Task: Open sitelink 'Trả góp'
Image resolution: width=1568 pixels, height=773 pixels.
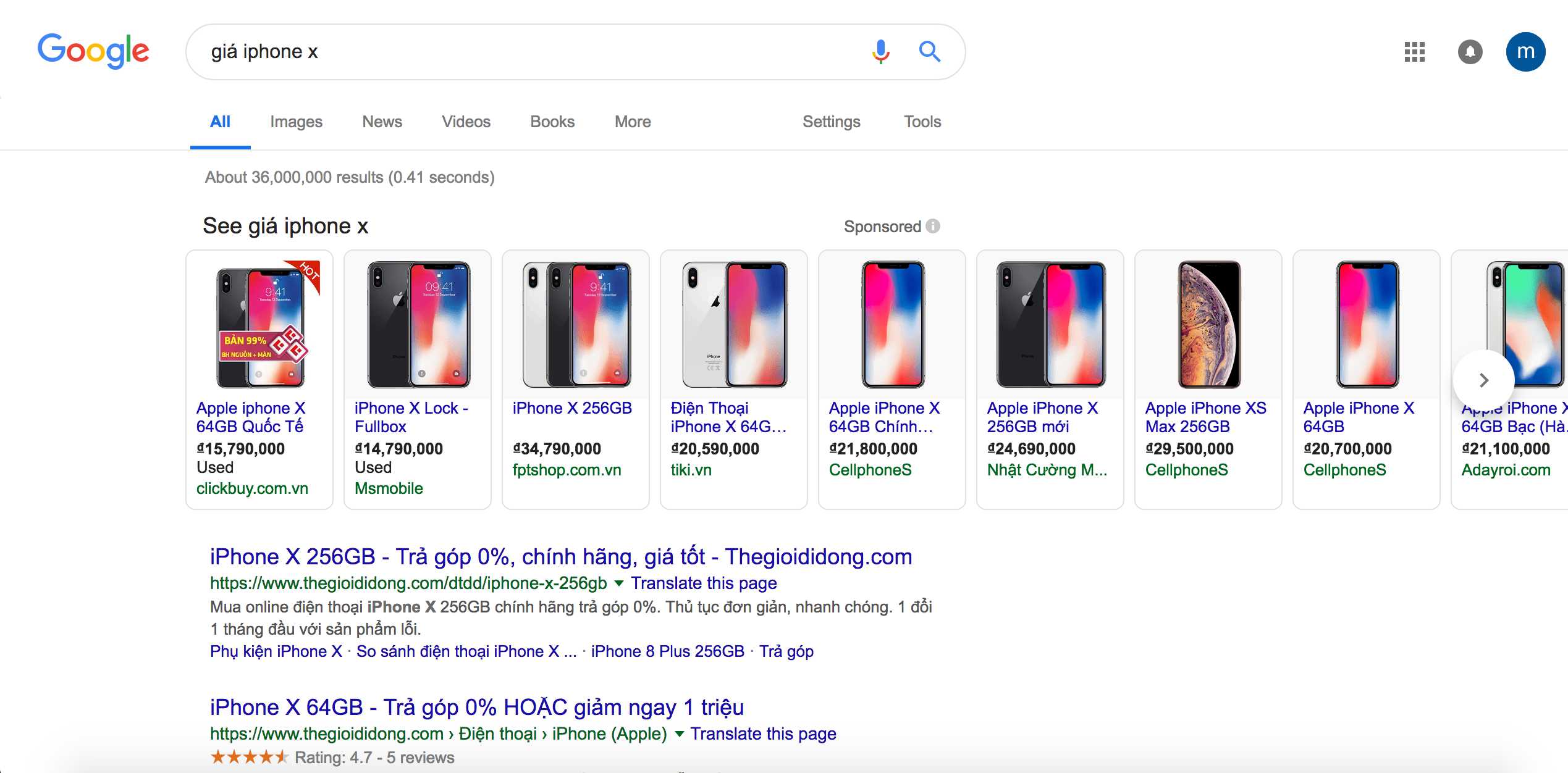Action: [786, 651]
